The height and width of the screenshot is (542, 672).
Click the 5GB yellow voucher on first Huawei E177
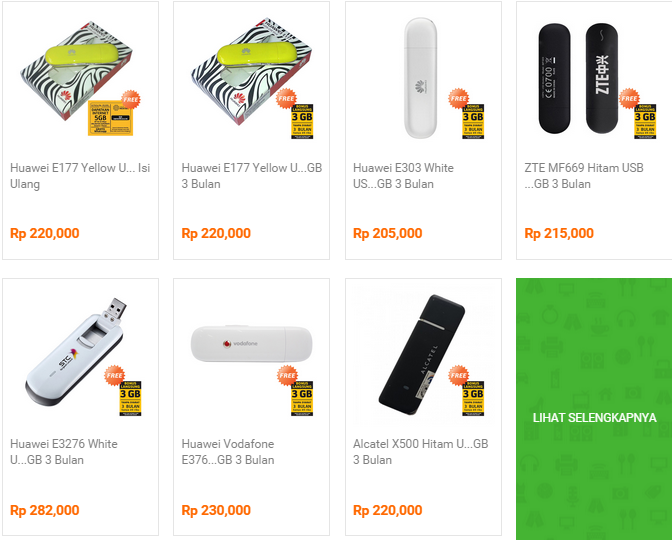(110, 118)
